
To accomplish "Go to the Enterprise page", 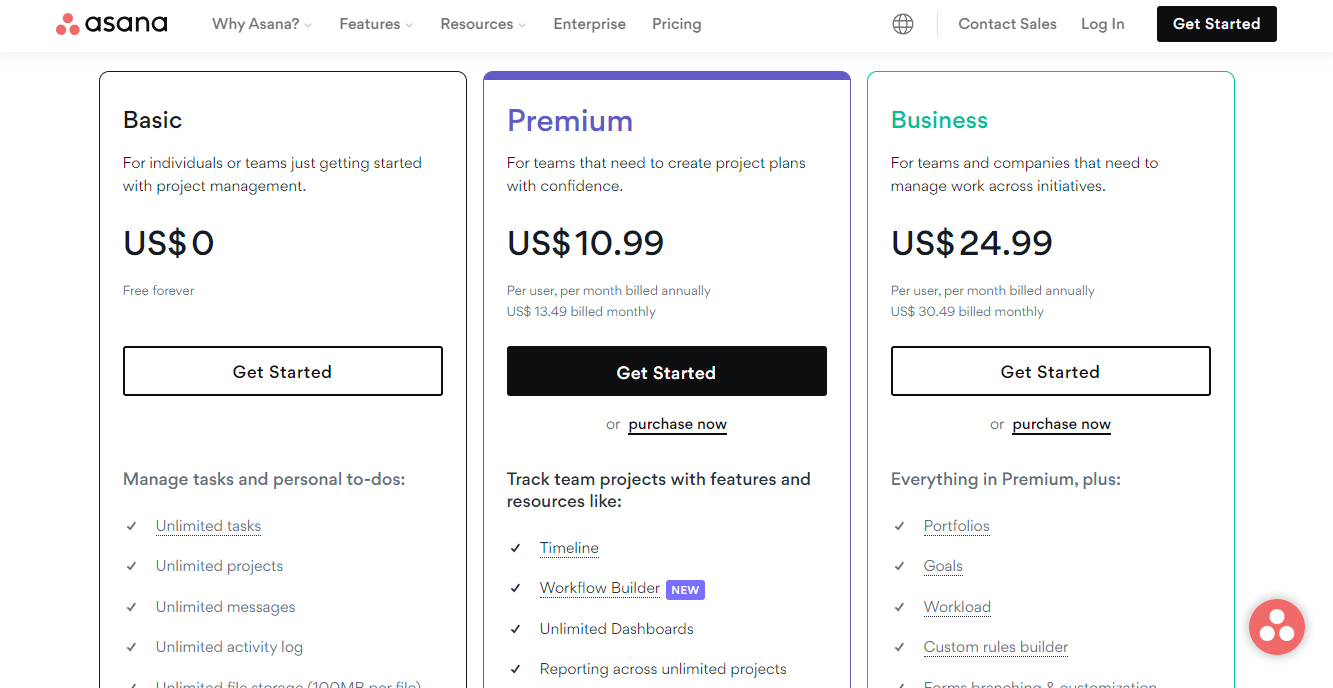I will (589, 24).
